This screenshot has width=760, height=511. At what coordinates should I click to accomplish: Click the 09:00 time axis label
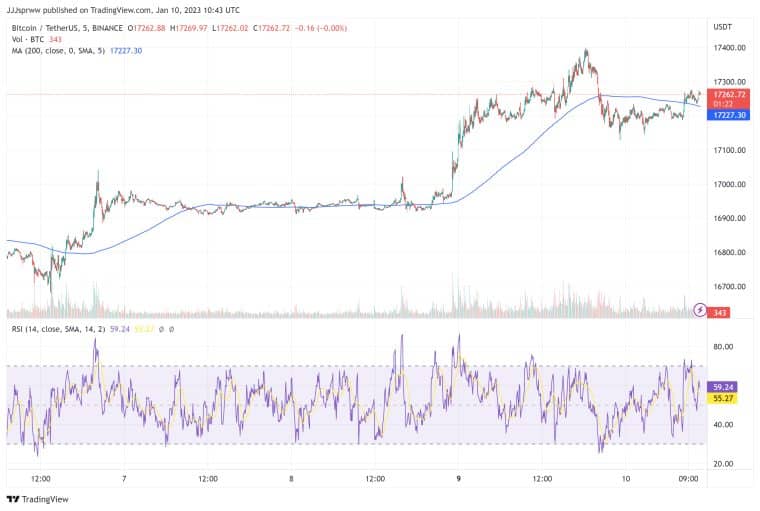click(x=688, y=479)
